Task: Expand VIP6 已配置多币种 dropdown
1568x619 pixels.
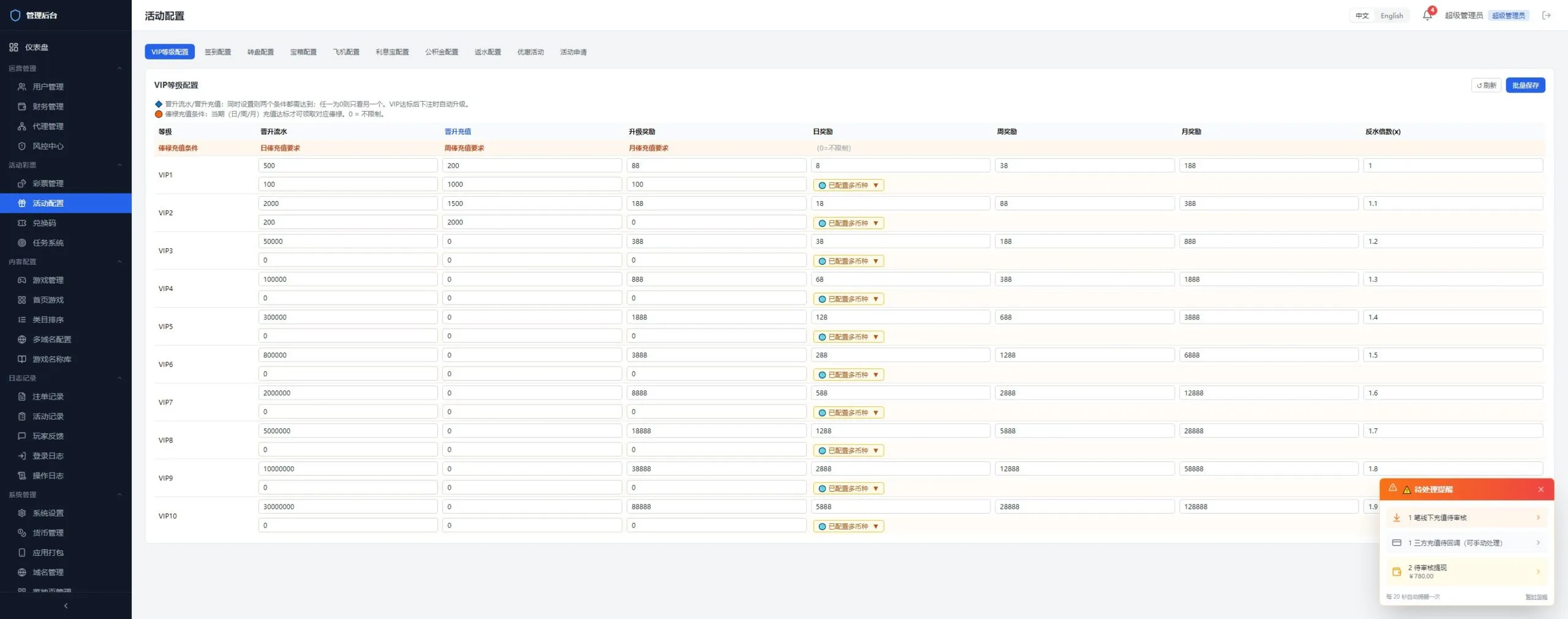Action: [848, 374]
